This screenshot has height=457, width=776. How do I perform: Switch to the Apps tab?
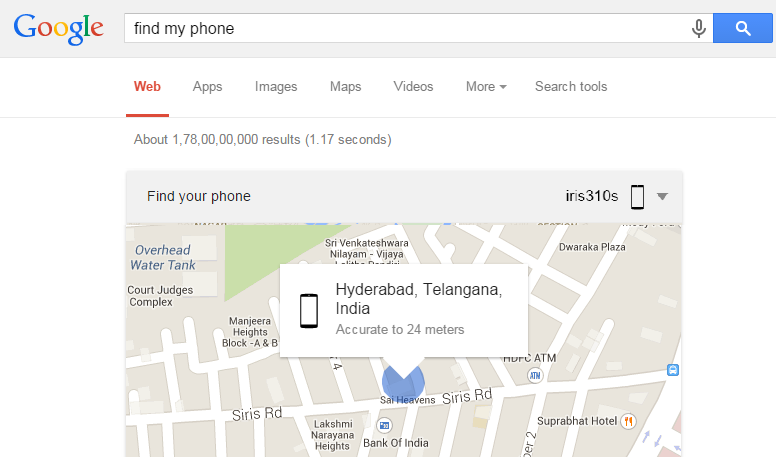pyautogui.click(x=207, y=87)
